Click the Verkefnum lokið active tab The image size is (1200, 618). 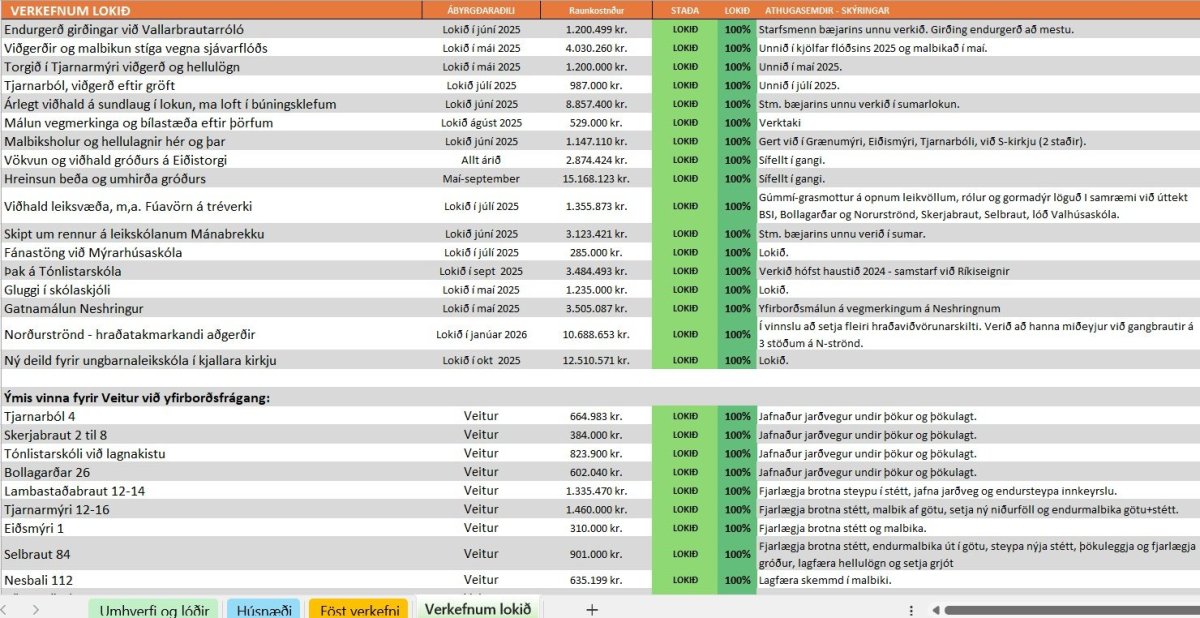click(478, 608)
